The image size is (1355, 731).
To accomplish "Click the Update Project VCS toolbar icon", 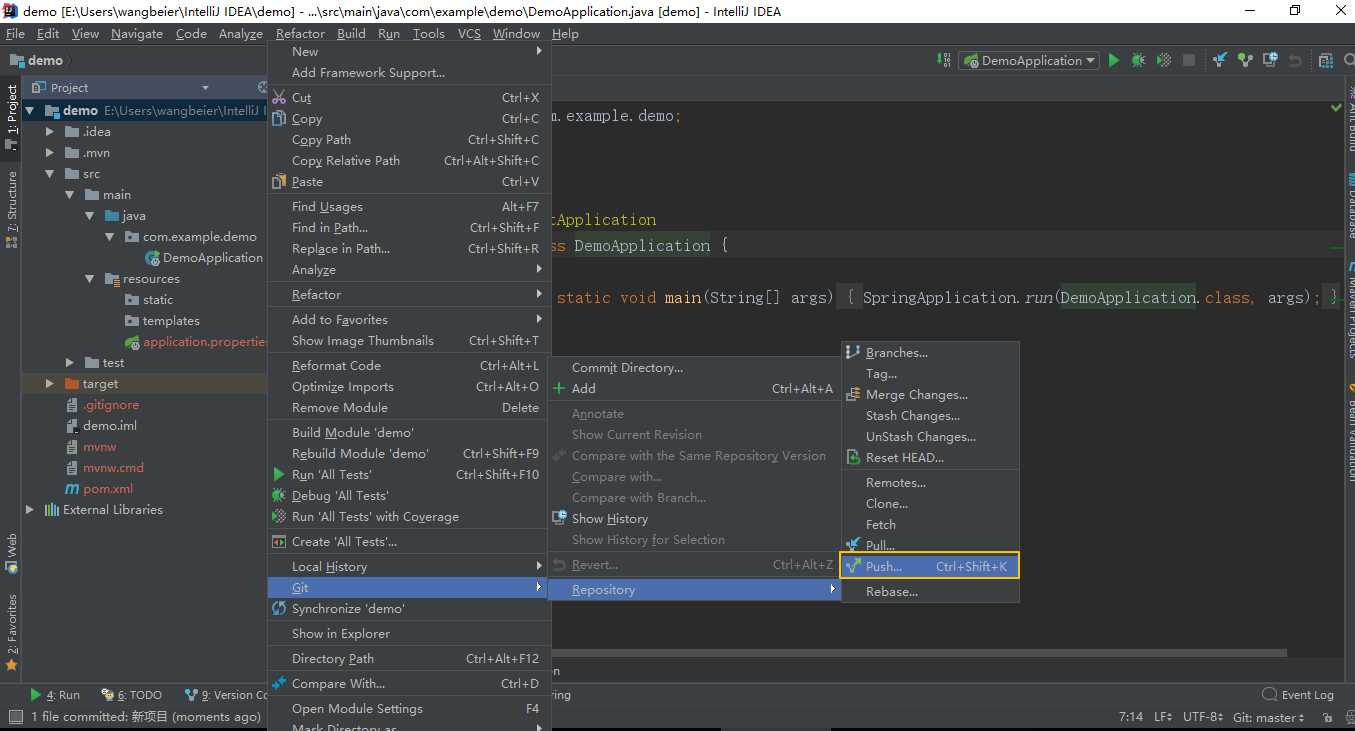I will [1220, 60].
